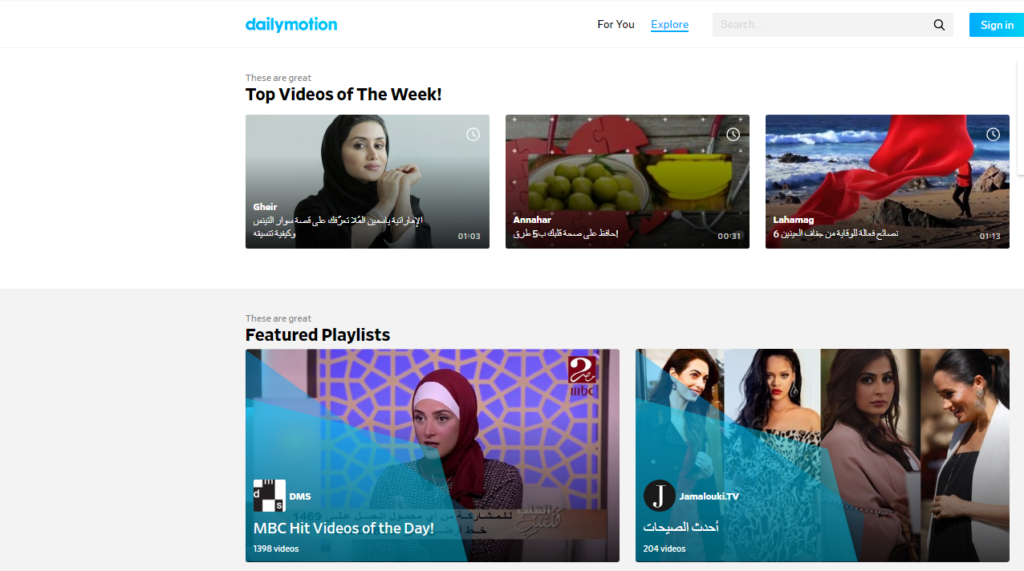Viewport: 1024px width, 571px height.
Task: Open the Lahamag channel link
Action: [x=793, y=220]
